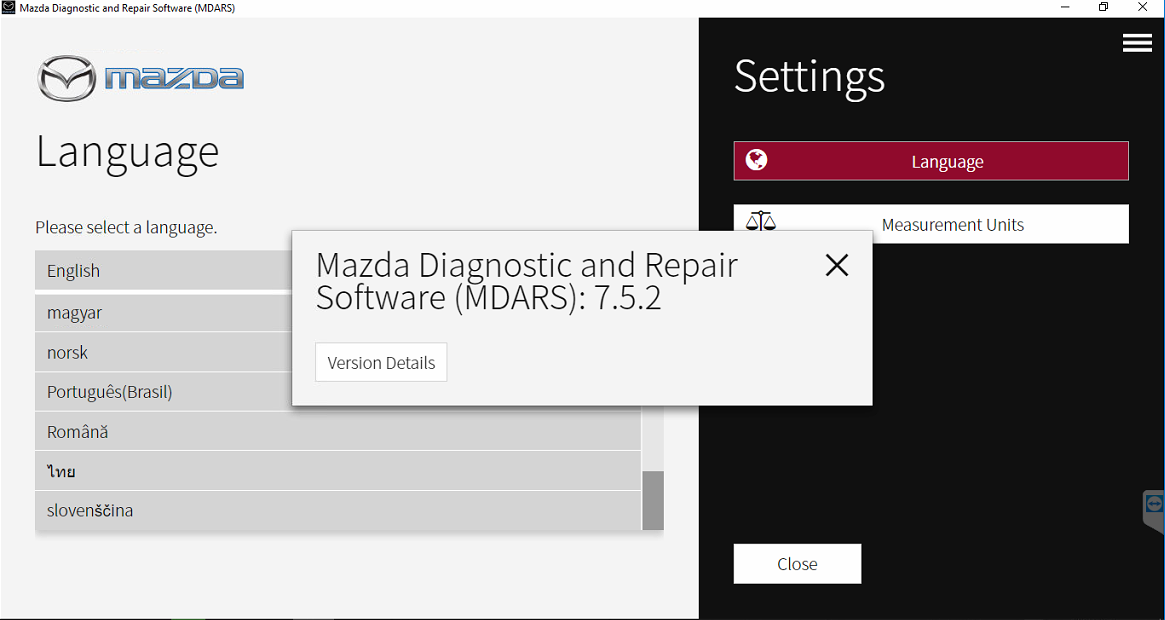1165x620 pixels.
Task: Click the globe icon on Language
Action: pos(757,160)
